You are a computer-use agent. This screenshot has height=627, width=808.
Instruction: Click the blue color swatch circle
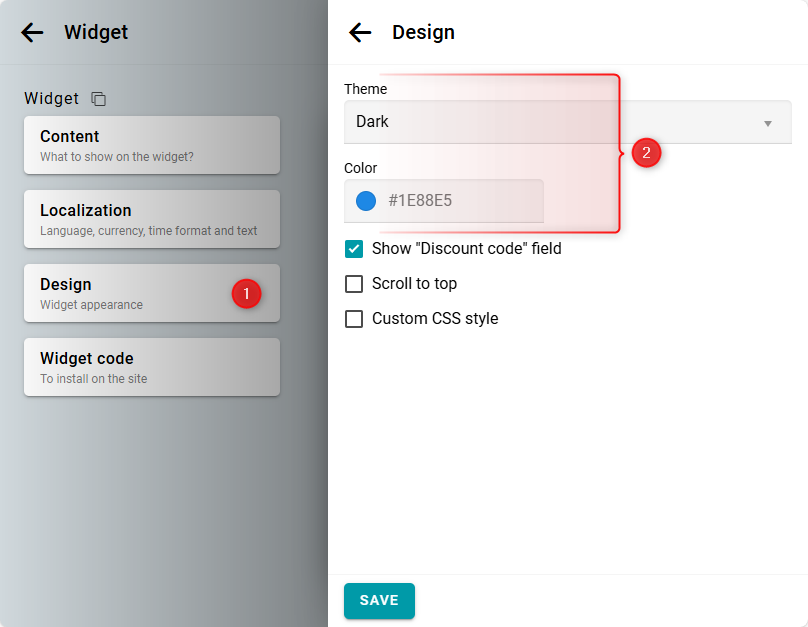[366, 201]
